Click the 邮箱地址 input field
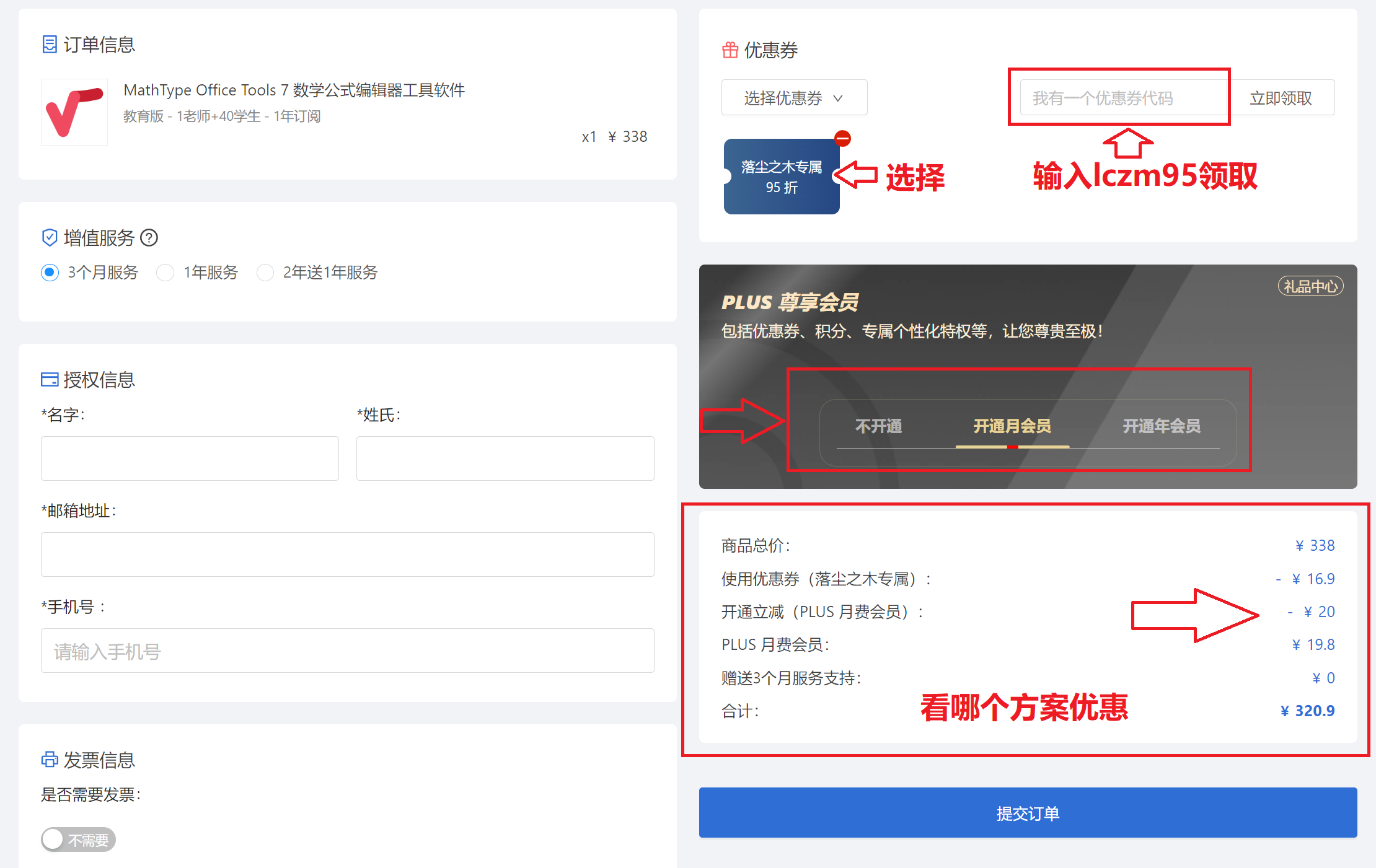Viewport: 1376px width, 868px height. pyautogui.click(x=347, y=555)
